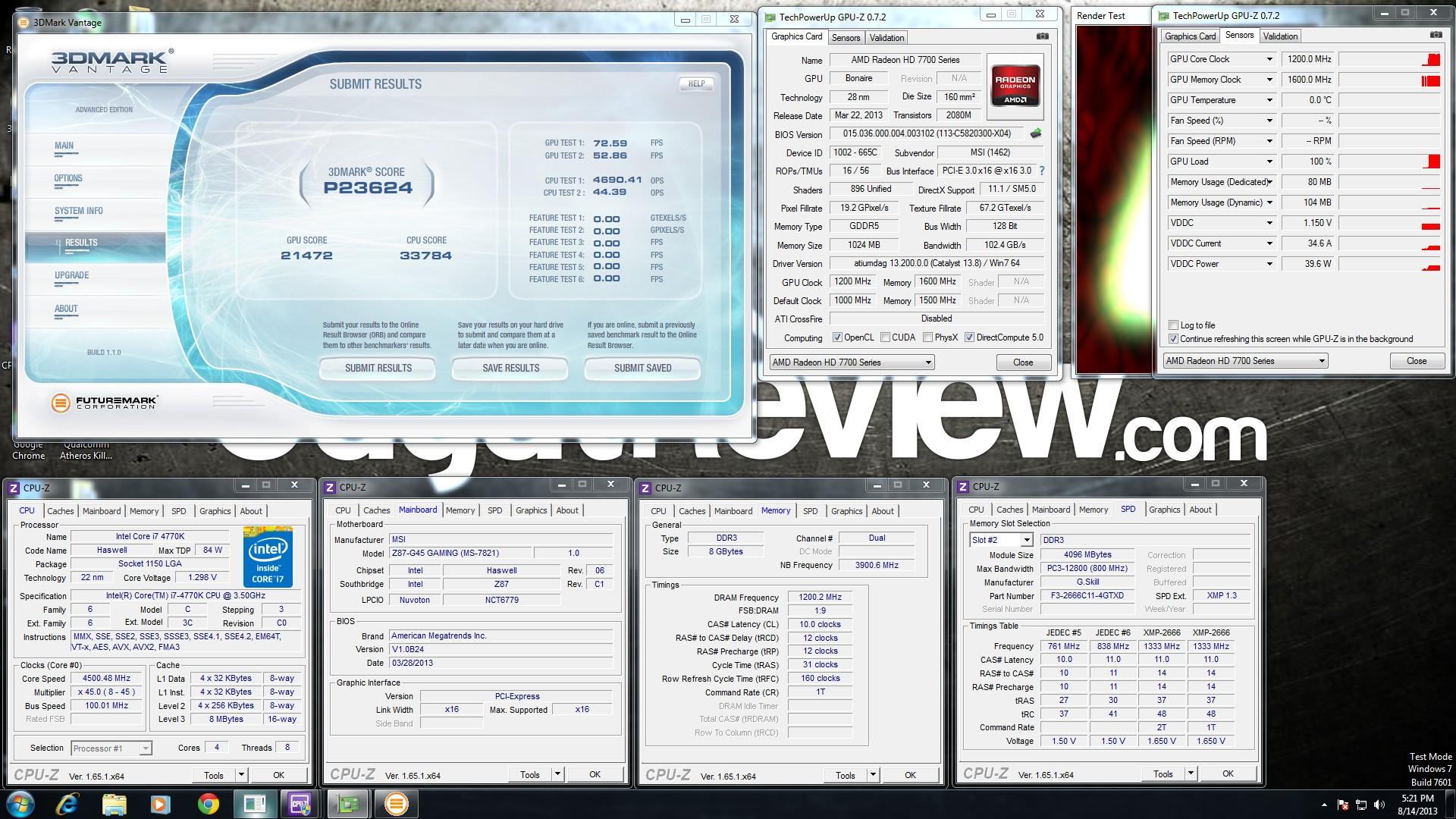This screenshot has width=1456, height=819.
Task: Click OK in the CPU-Z Mainboard window
Action: pyautogui.click(x=595, y=775)
